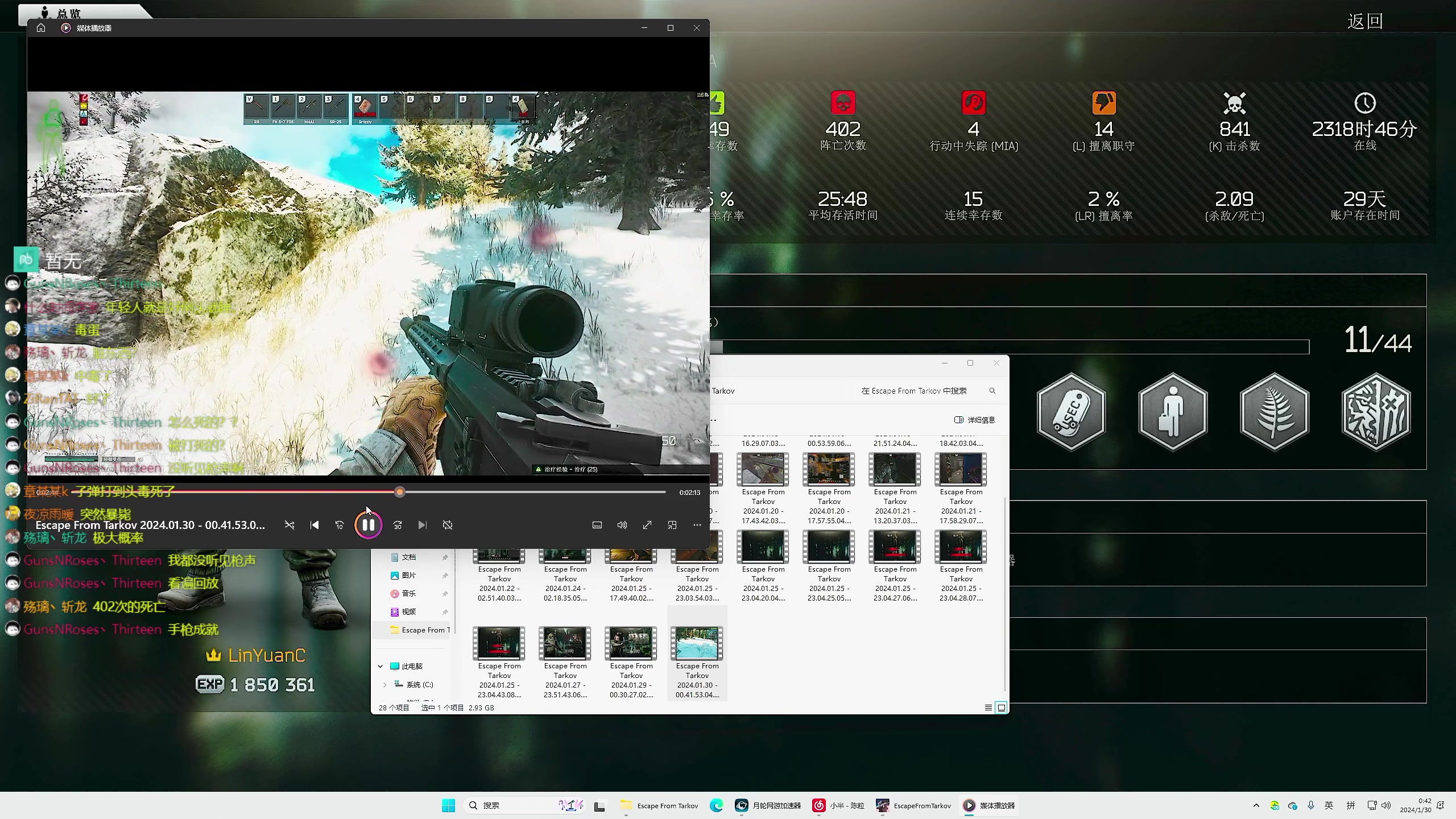Select video file 2024.01.21 - 17.58.29.07
Screen dimensions: 1456x819
tap(961, 489)
